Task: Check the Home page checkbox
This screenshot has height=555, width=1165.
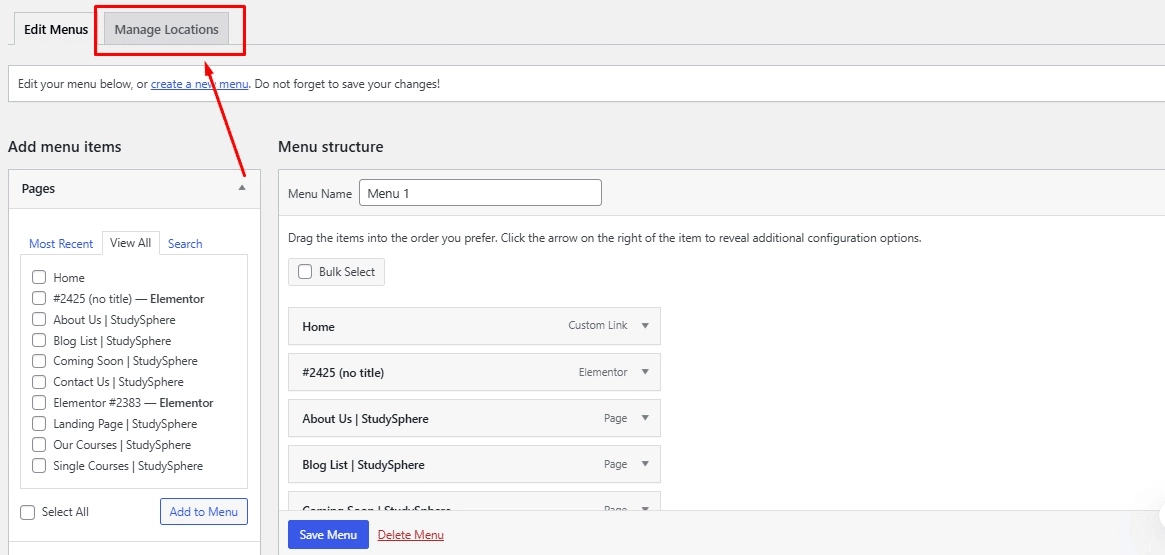Action: pyautogui.click(x=39, y=277)
